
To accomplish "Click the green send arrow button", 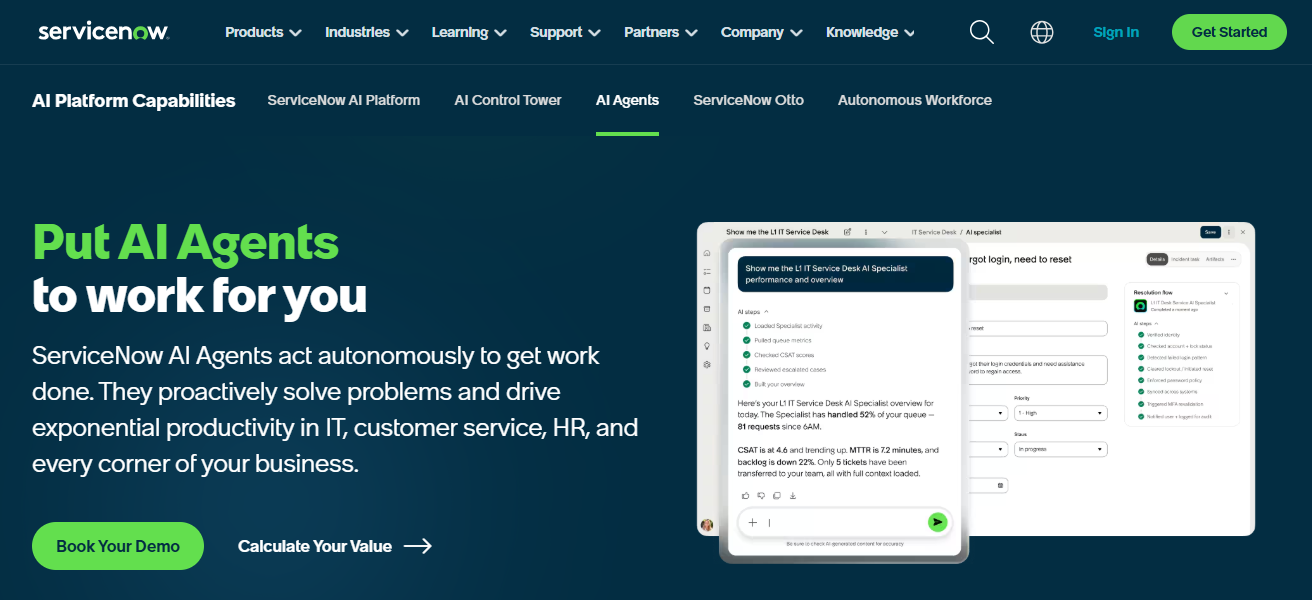I will coord(937,522).
